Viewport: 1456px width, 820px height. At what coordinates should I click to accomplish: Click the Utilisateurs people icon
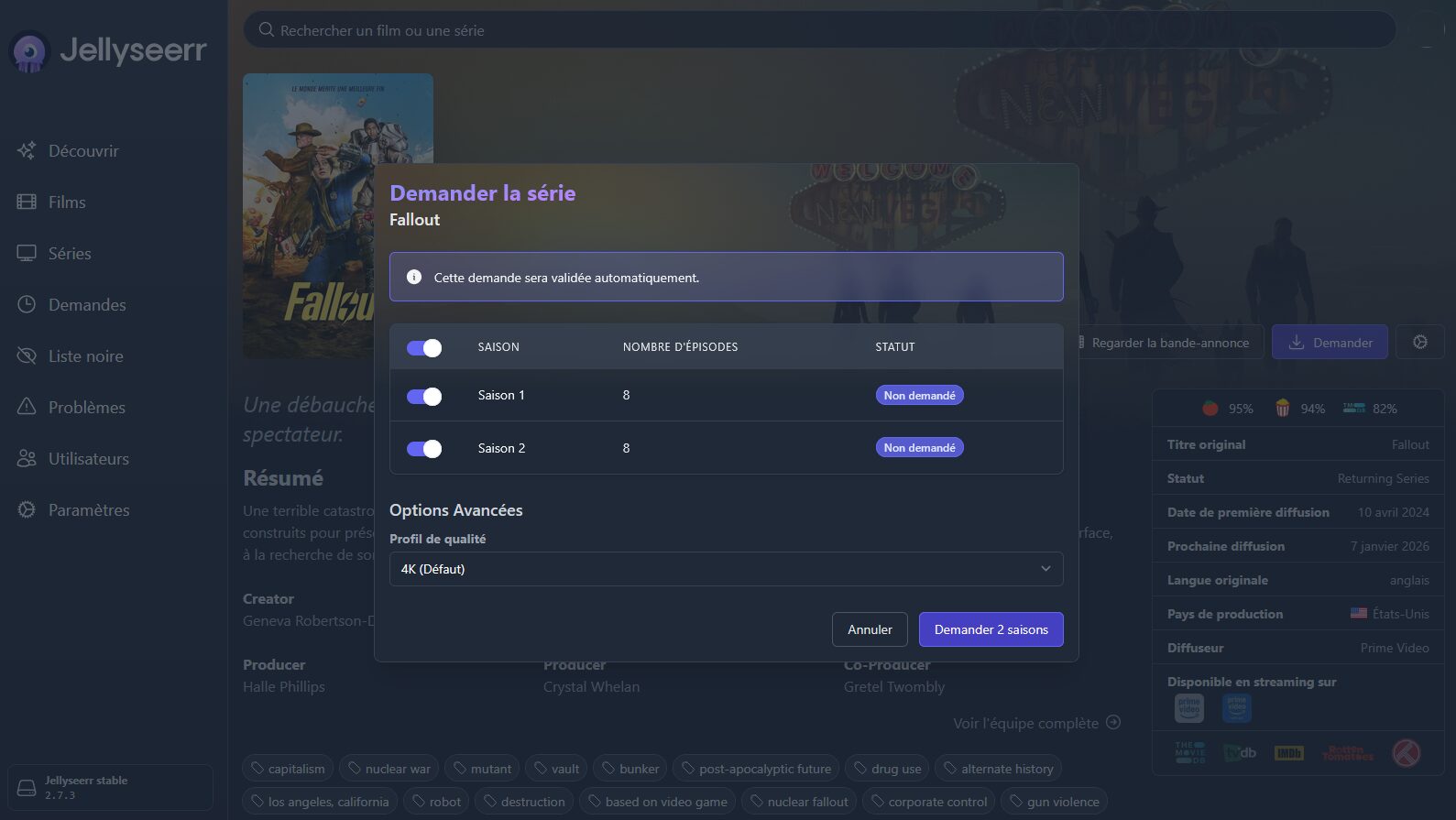click(27, 459)
